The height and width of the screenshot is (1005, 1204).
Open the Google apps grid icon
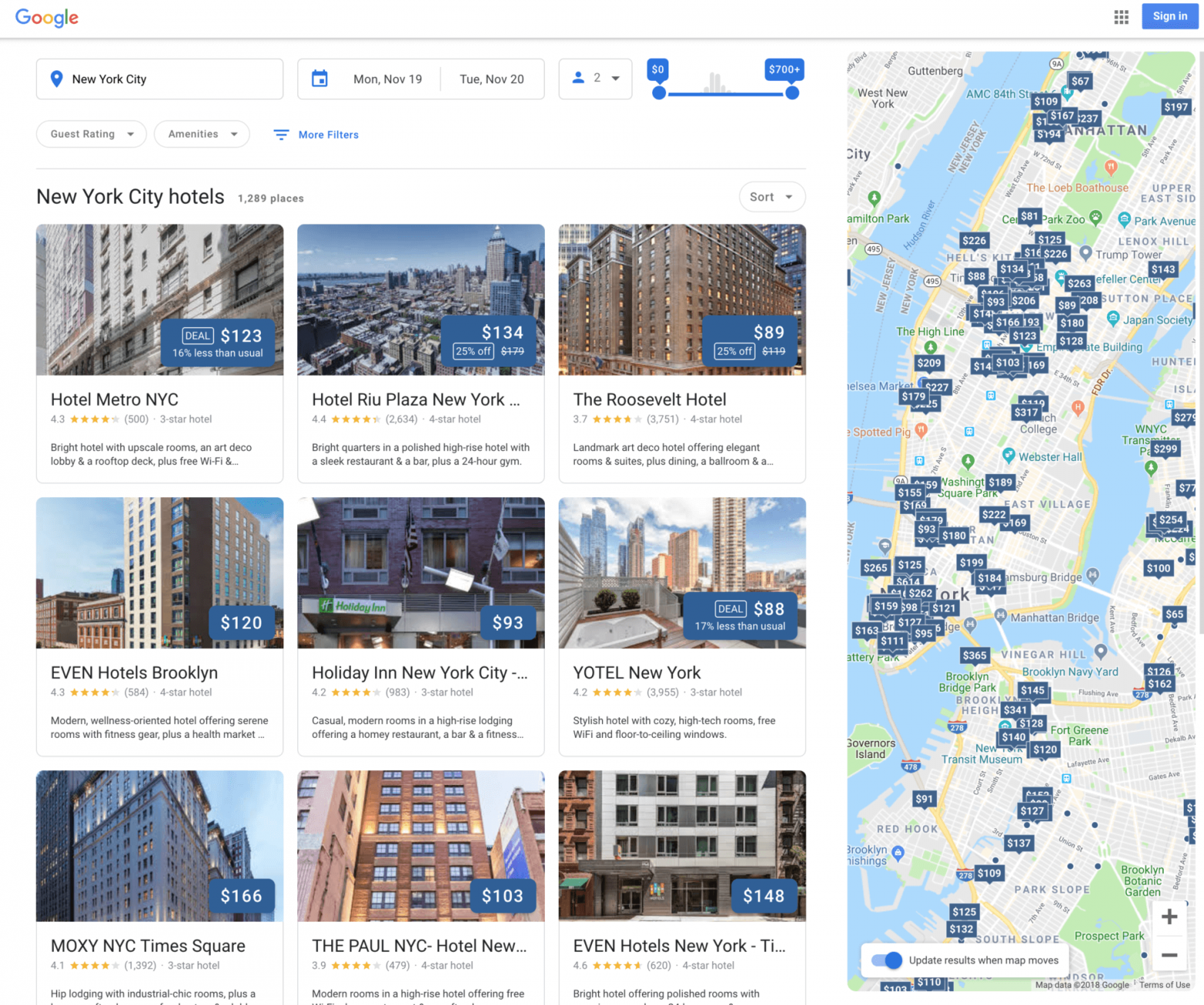click(1121, 17)
